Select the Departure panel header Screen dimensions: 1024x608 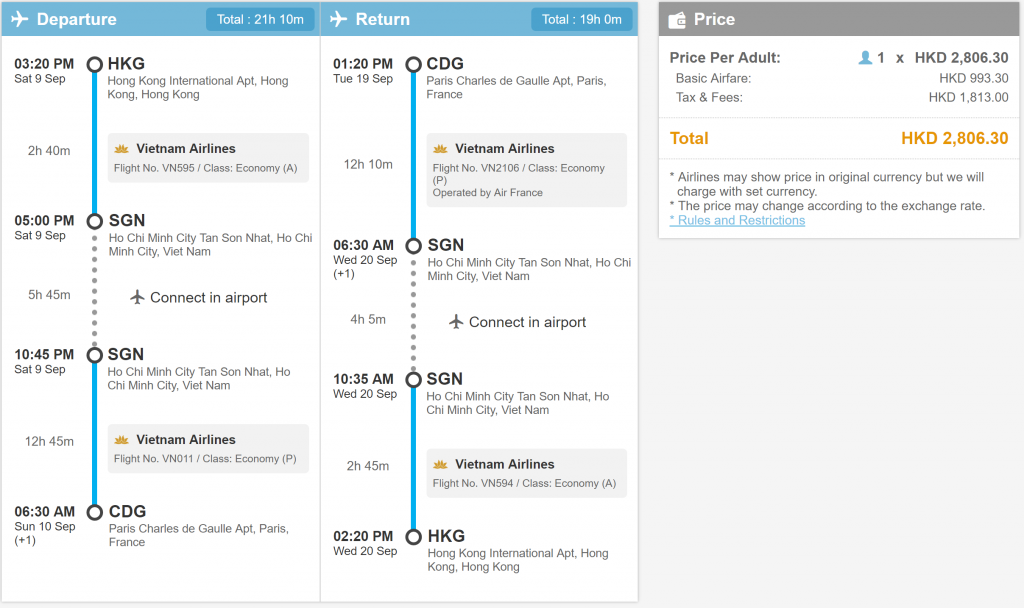click(161, 19)
